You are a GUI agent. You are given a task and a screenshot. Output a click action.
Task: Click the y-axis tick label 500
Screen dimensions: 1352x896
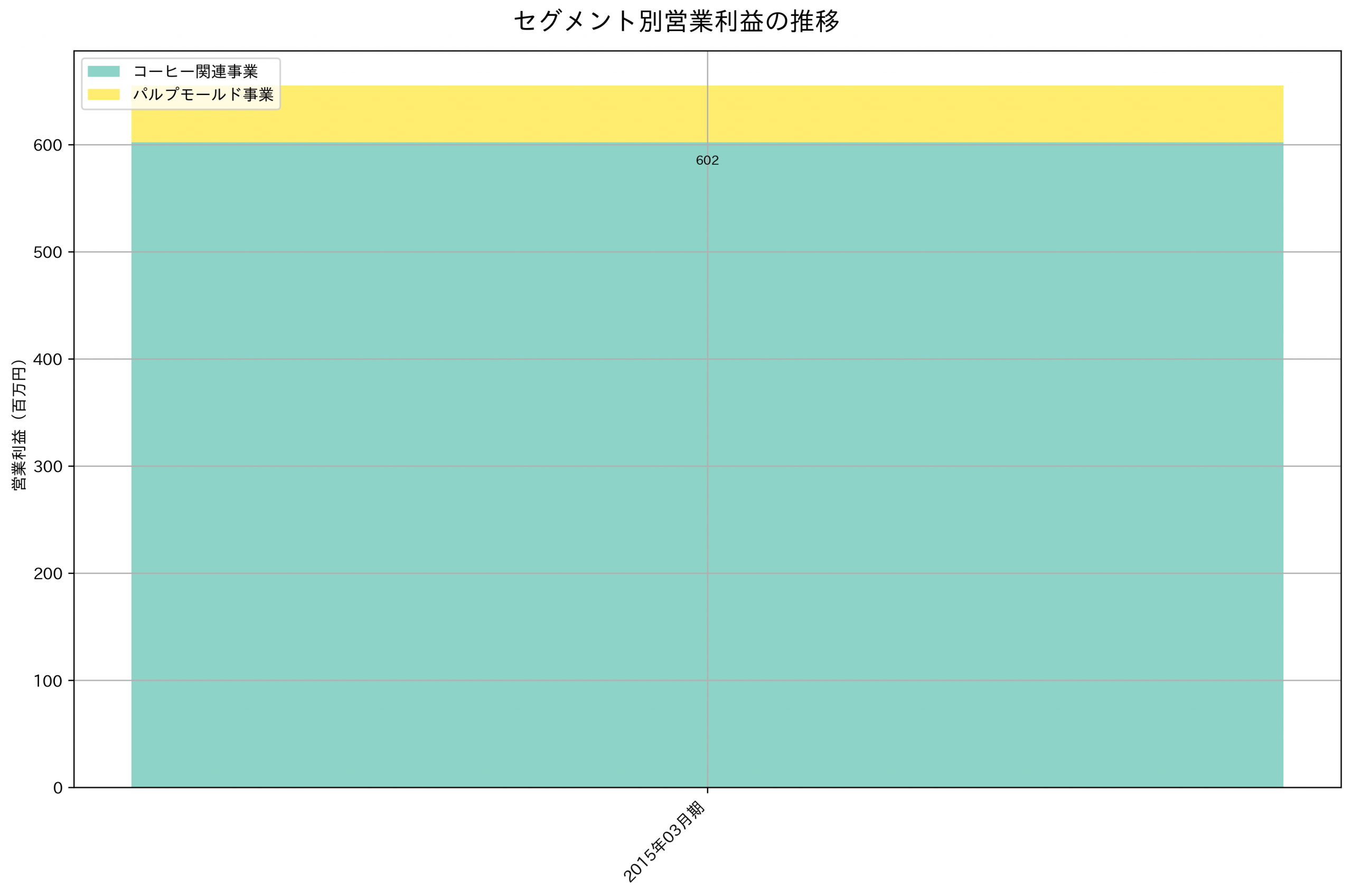[48, 252]
